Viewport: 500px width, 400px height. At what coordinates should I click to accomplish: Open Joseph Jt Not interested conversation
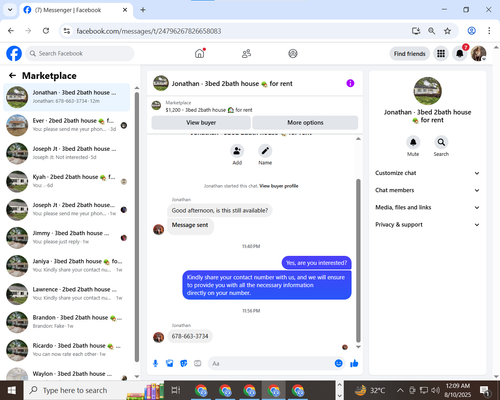(x=67, y=153)
